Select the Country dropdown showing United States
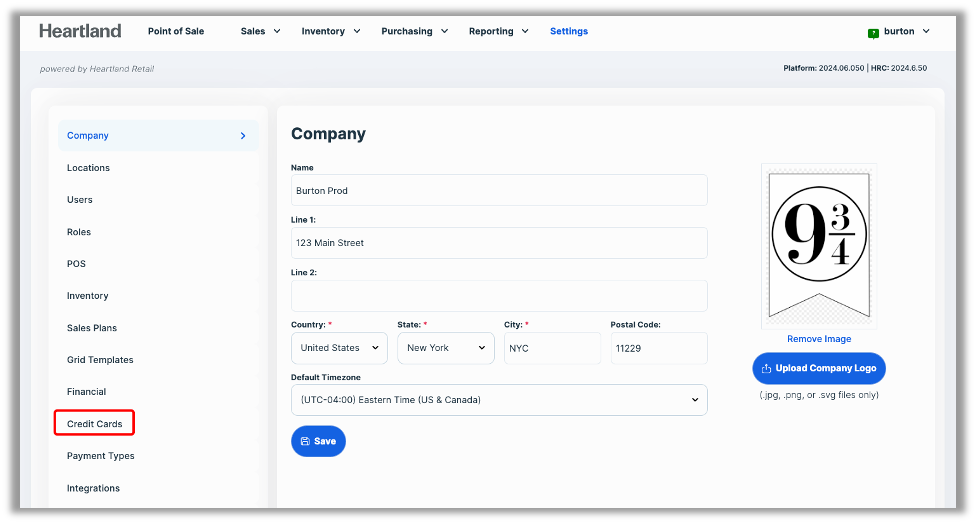This screenshot has height=524, width=976. click(339, 348)
